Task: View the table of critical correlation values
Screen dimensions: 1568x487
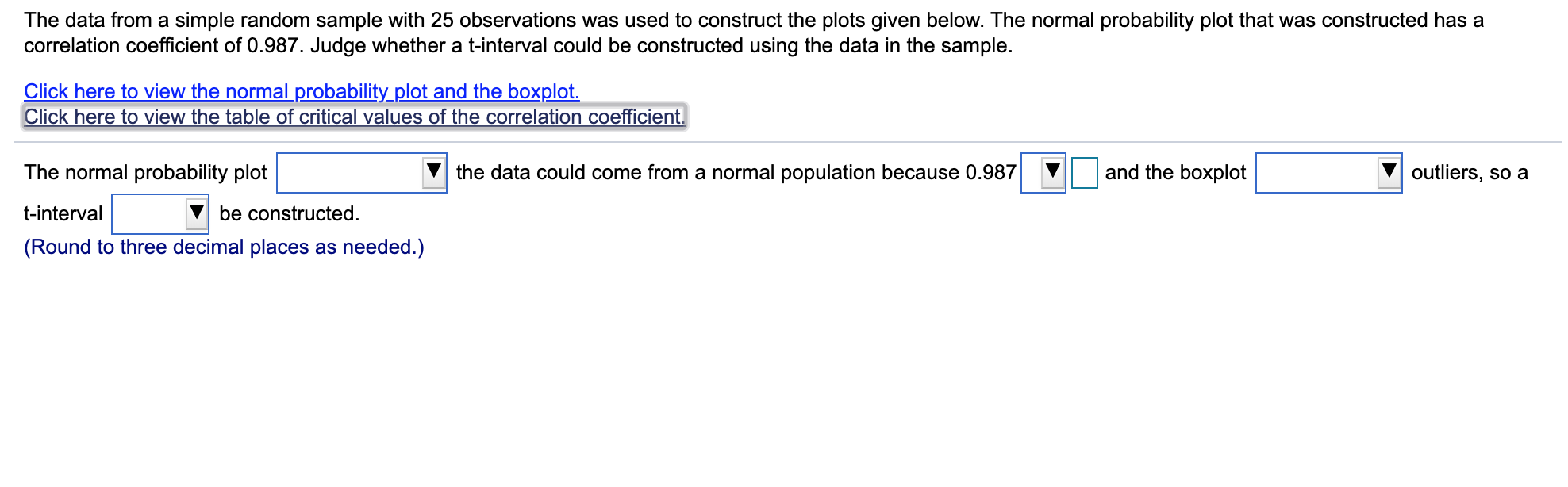Action: click(353, 117)
